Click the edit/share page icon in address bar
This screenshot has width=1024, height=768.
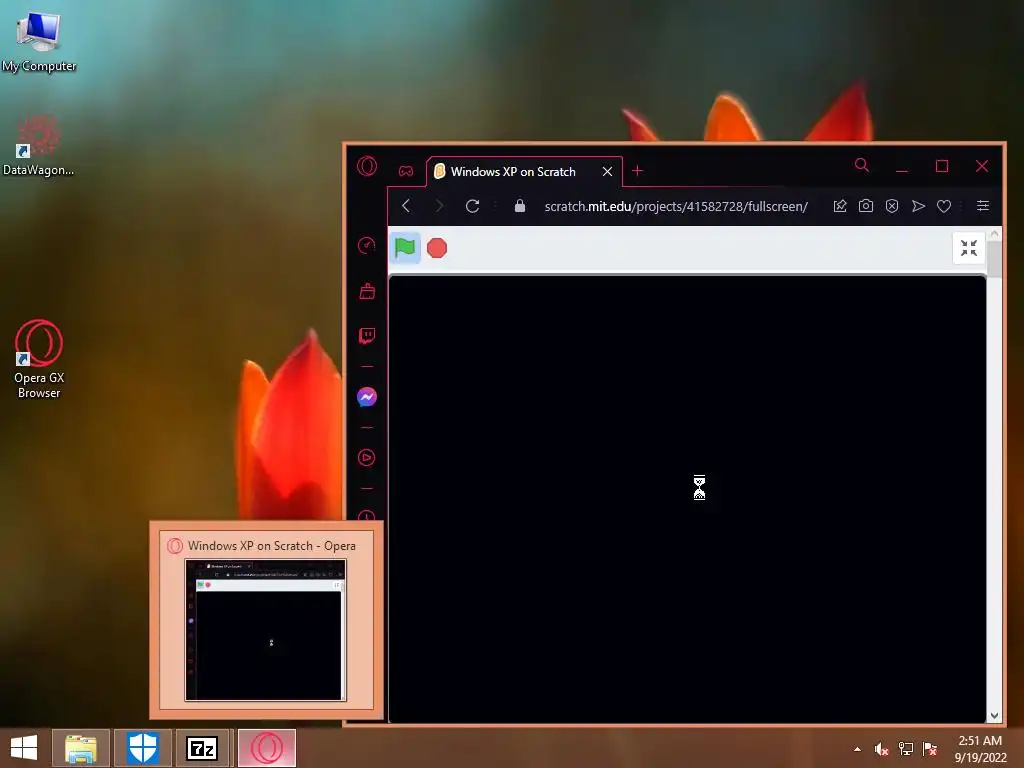tap(840, 206)
